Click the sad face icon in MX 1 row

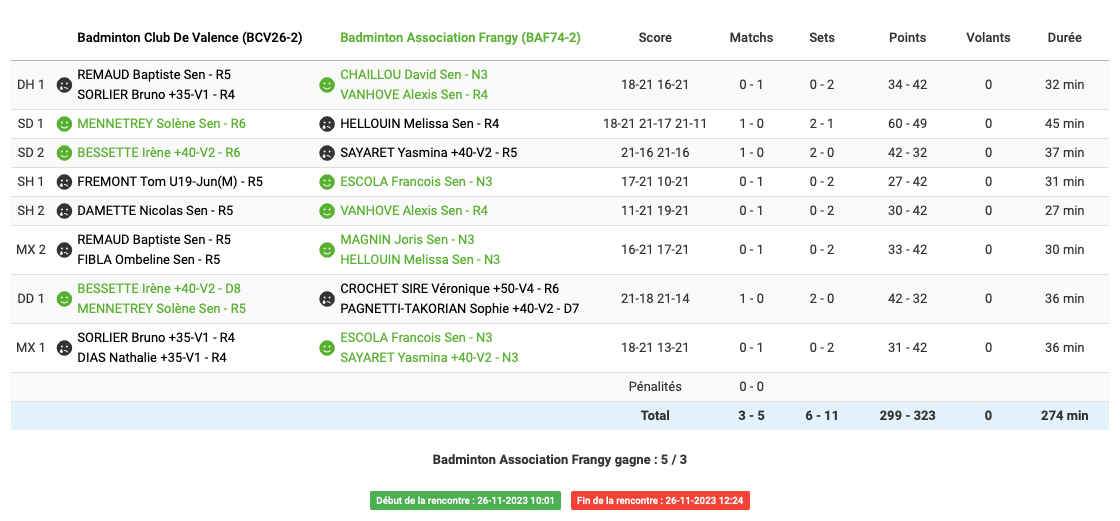coord(64,347)
